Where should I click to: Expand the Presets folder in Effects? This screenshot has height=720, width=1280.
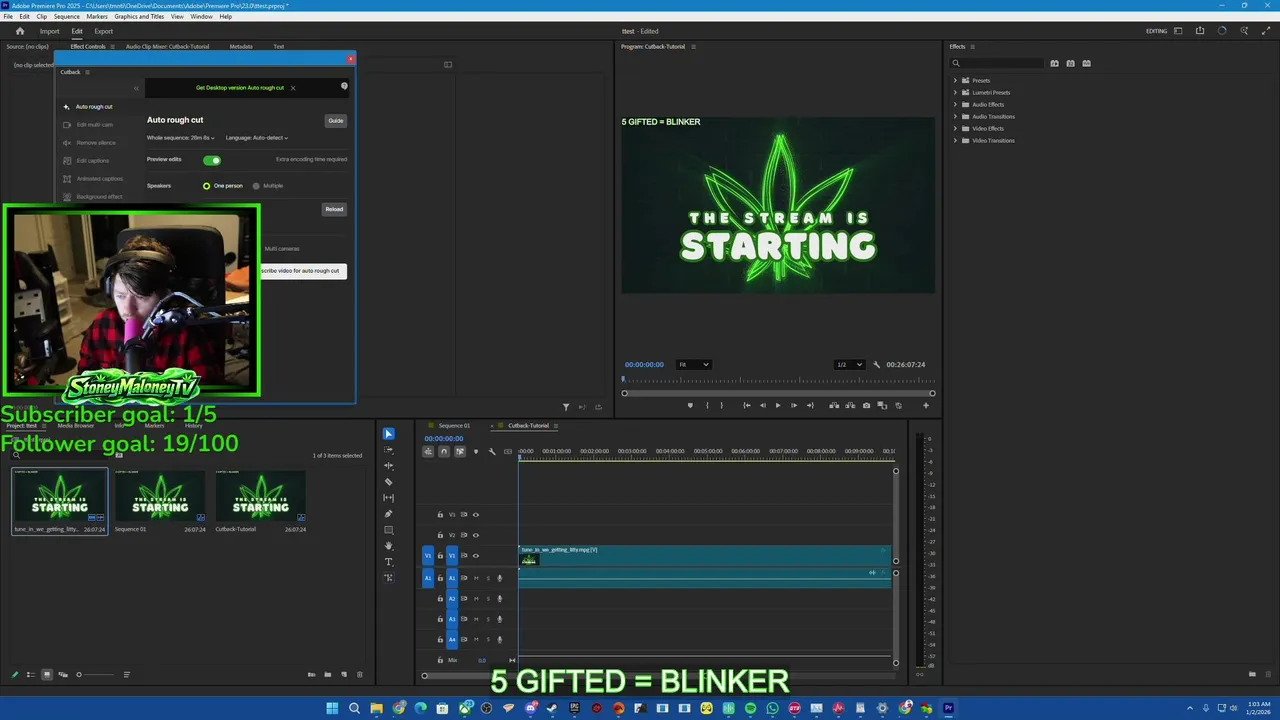tap(955, 81)
